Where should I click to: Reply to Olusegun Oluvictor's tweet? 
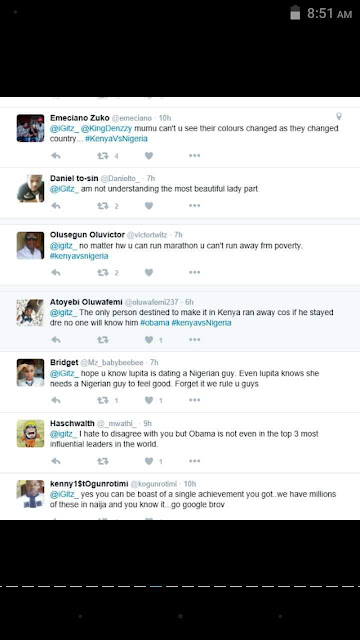click(56, 273)
